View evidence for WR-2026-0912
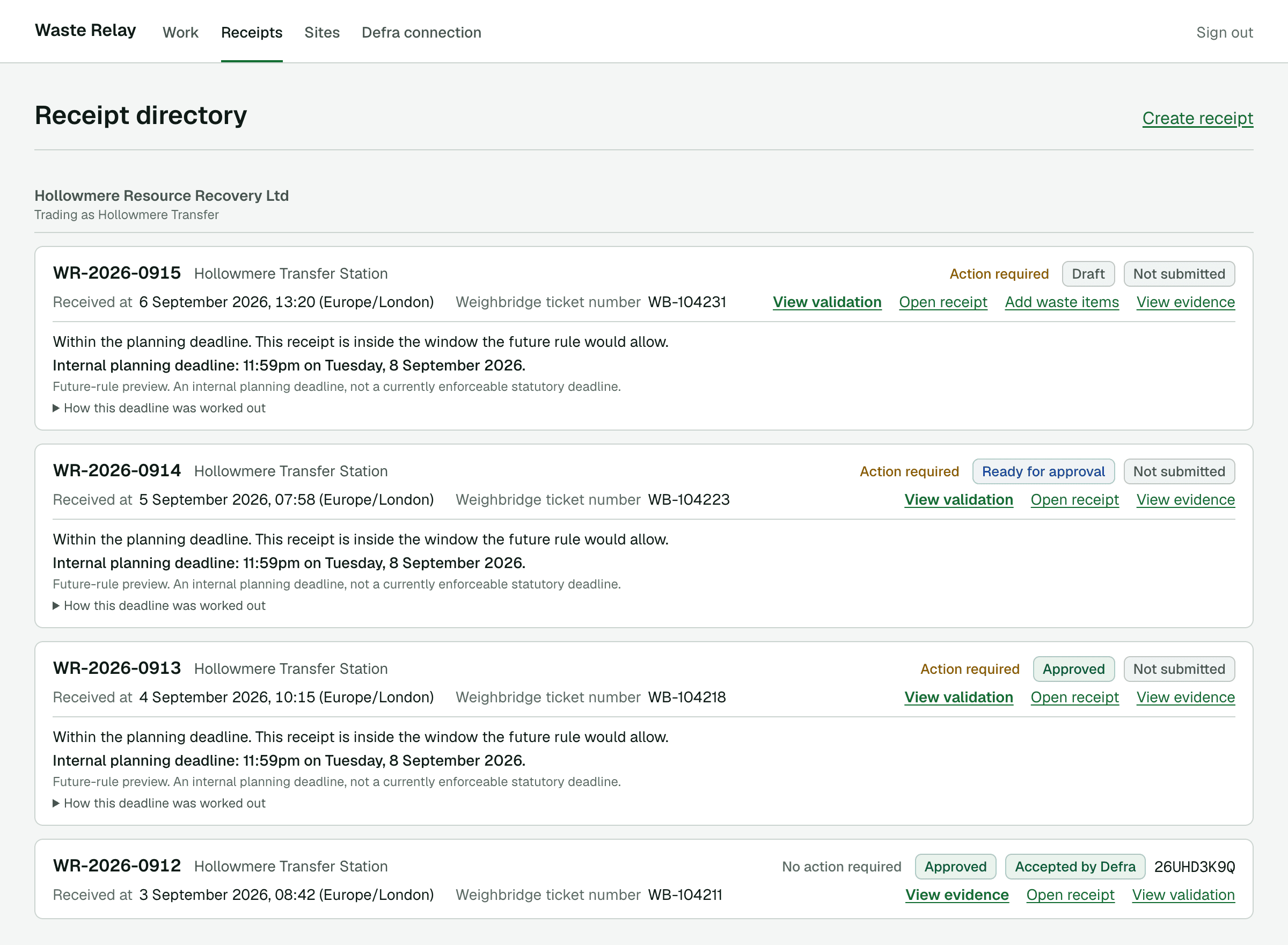Viewport: 1288px width, 945px height. 957,895
